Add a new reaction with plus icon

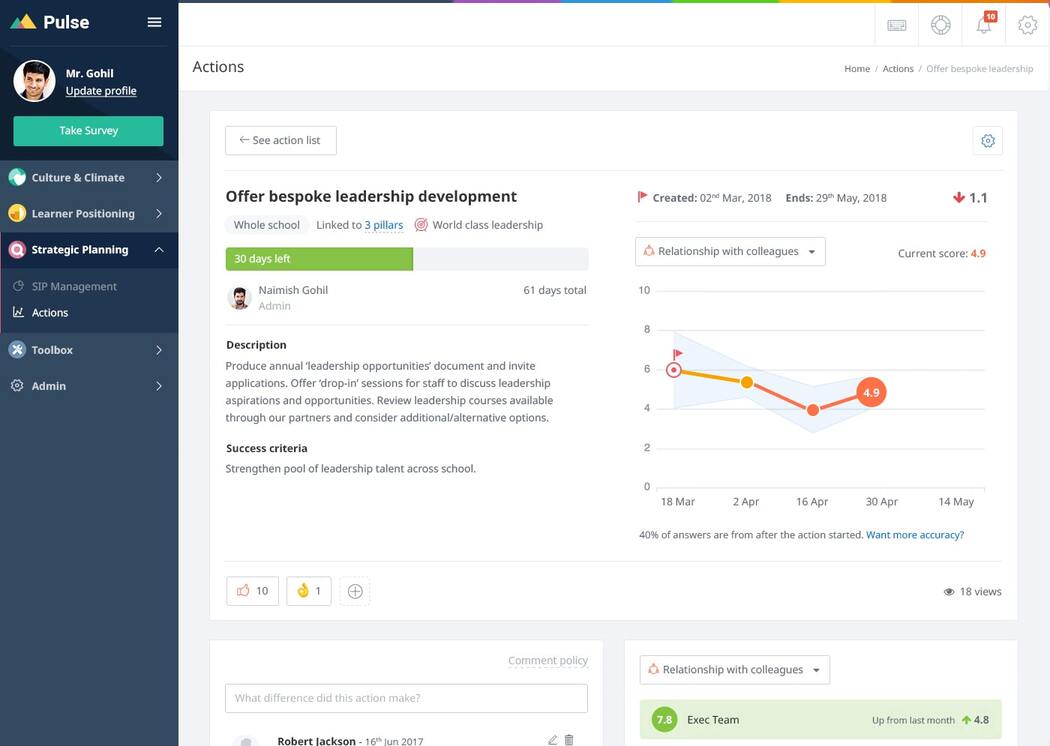pos(354,591)
